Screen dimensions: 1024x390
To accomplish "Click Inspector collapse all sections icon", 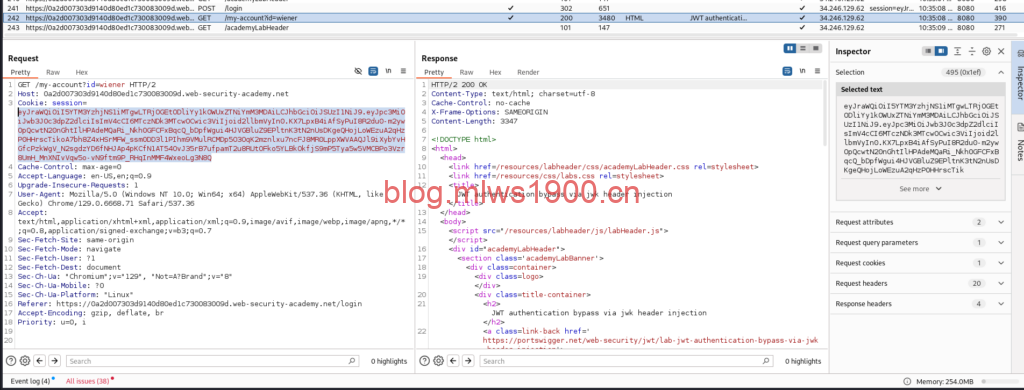I will tap(972, 52).
